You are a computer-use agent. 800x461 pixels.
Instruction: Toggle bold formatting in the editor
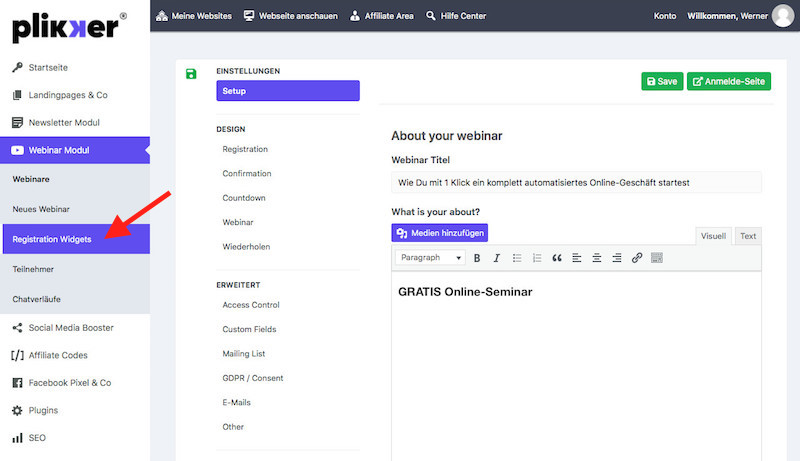[x=477, y=258]
